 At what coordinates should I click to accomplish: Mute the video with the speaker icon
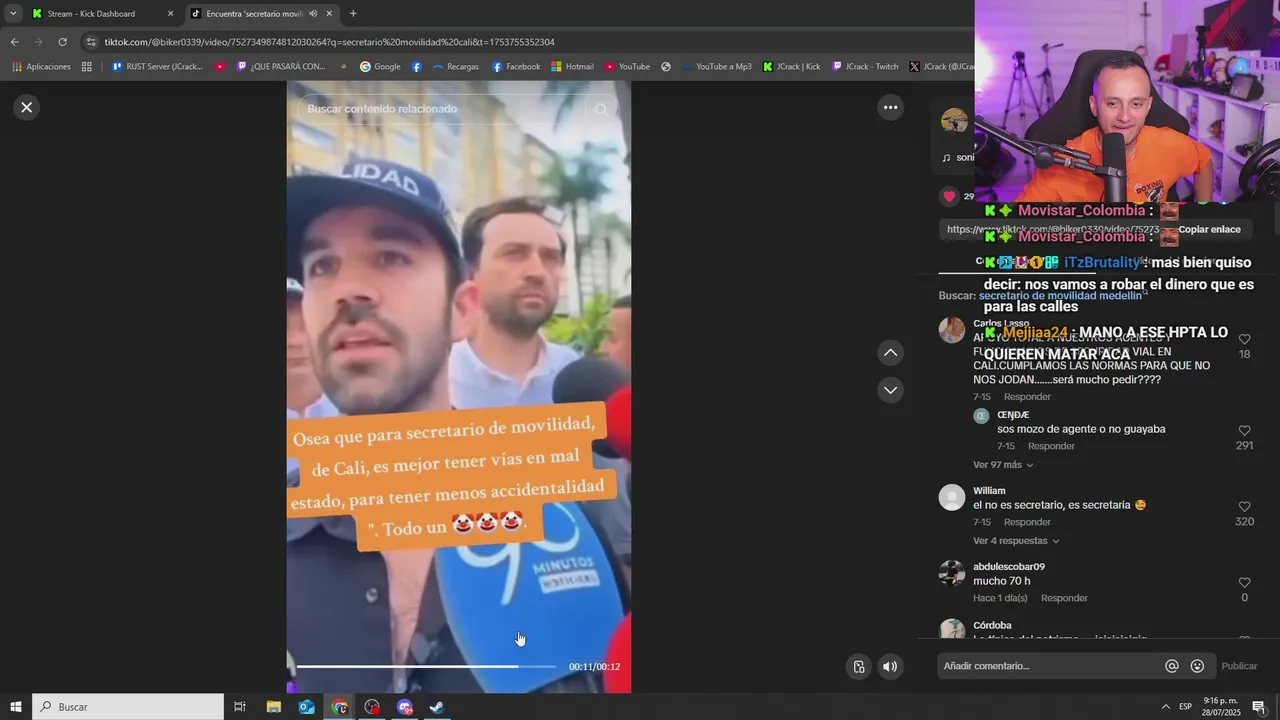890,666
